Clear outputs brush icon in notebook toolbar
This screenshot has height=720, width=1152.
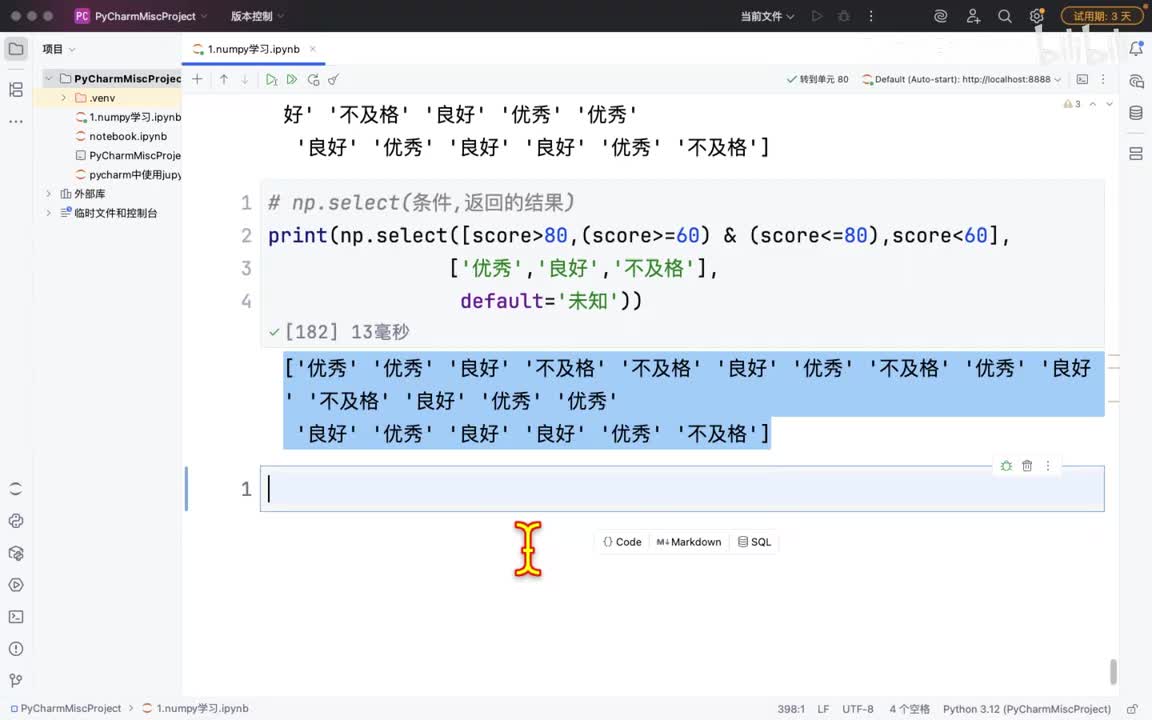[x=334, y=79]
